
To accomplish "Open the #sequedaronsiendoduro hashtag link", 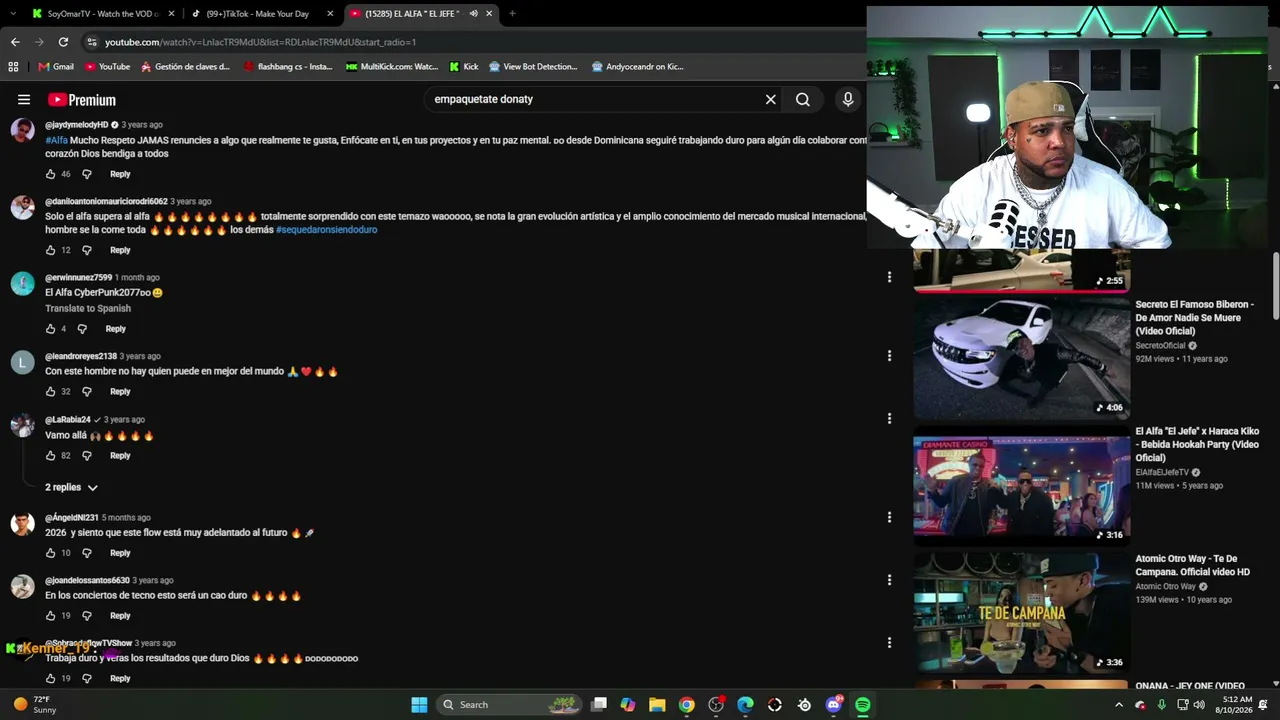I will click(327, 230).
